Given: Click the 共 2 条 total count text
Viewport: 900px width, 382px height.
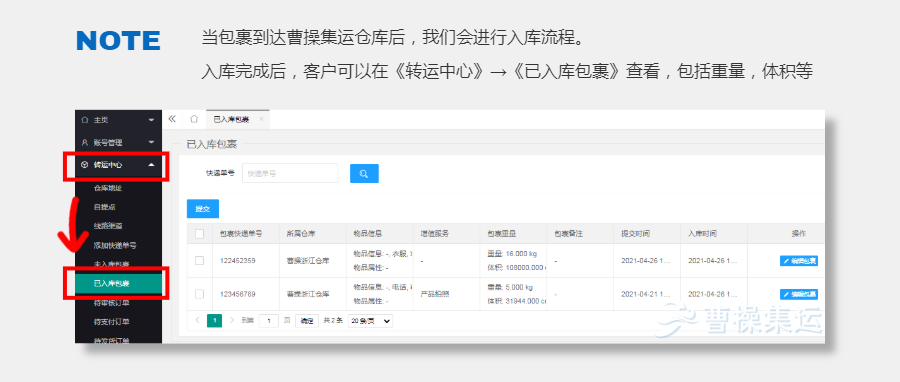Looking at the screenshot, I should [x=333, y=321].
